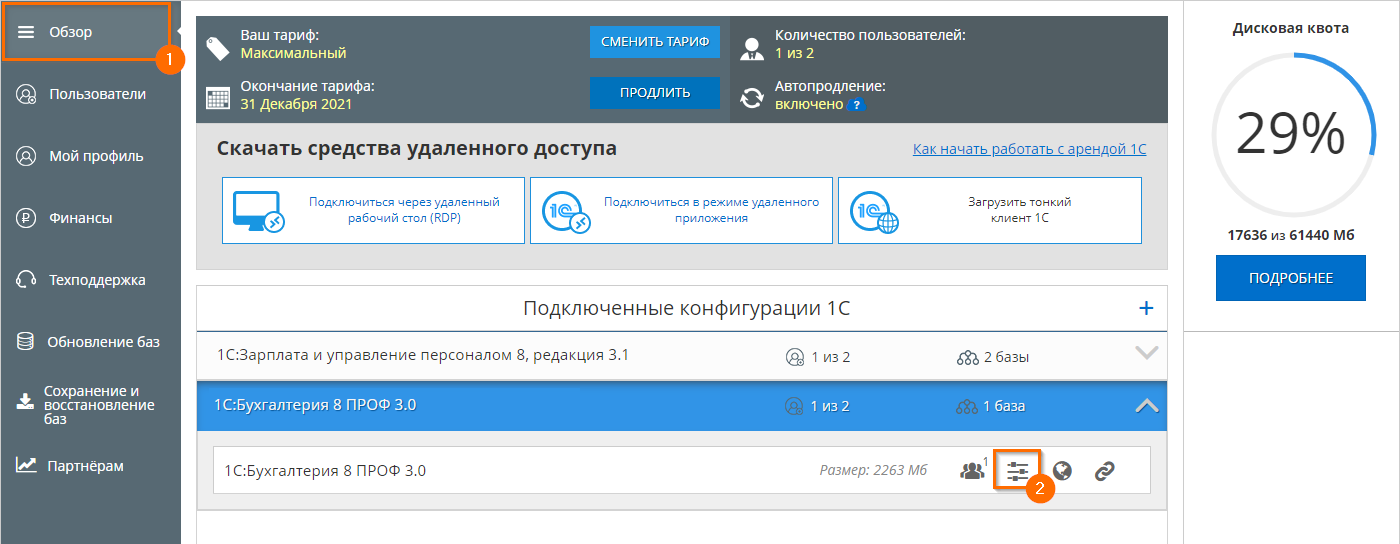Click the включено autorenewal status
1400x544 pixels.
(809, 104)
